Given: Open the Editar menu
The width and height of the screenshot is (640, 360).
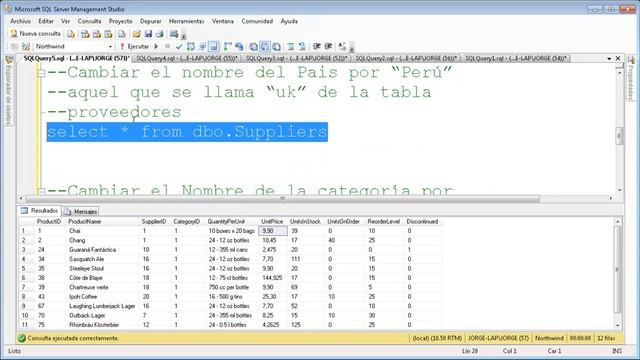Looking at the screenshot, I should click(x=46, y=21).
